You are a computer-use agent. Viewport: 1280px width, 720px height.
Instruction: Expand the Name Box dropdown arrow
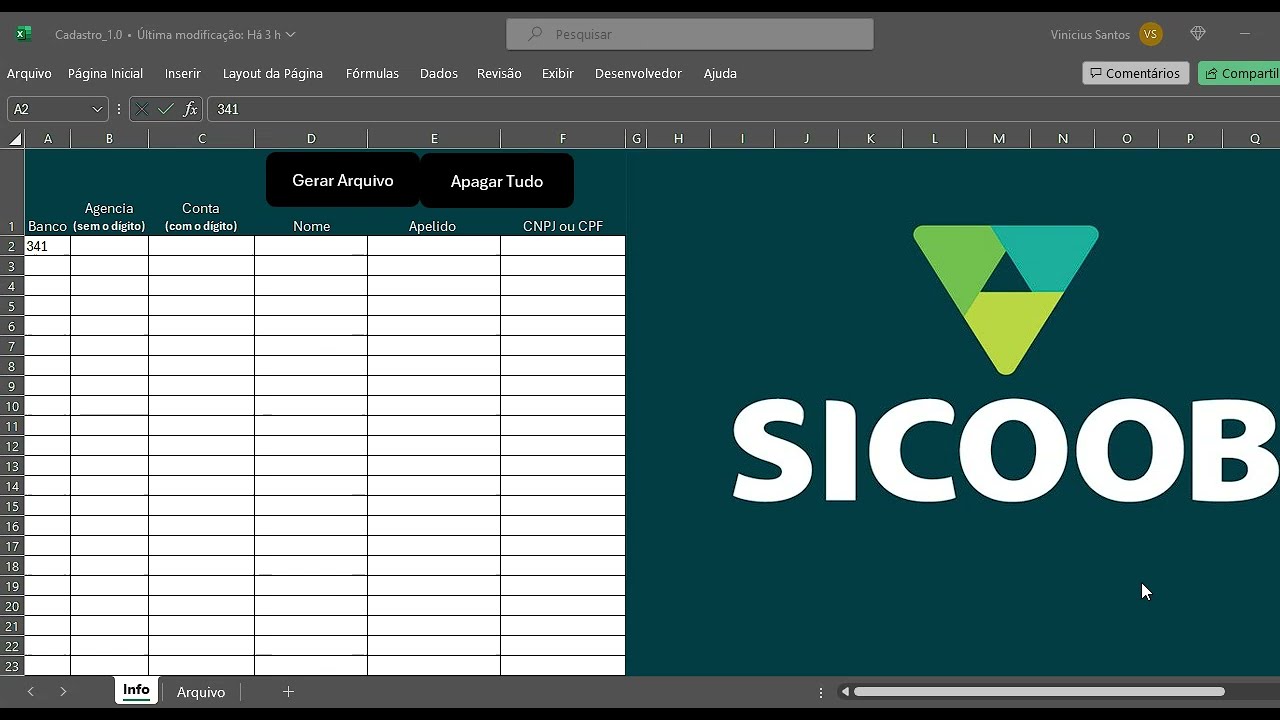pos(97,109)
